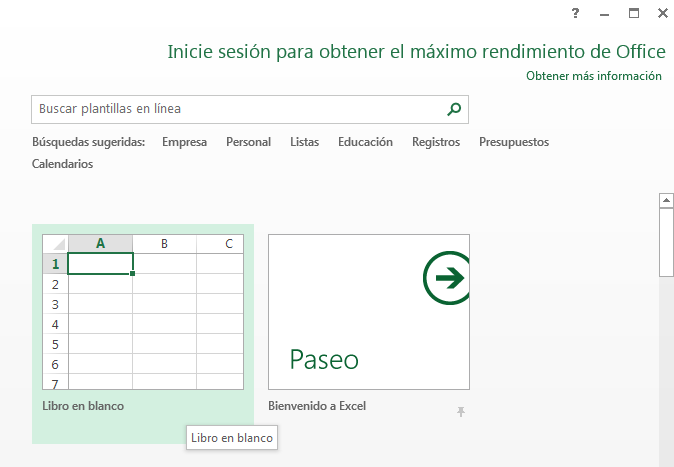674x467 pixels.
Task: Open Obtener más información link
Action: (x=594, y=76)
